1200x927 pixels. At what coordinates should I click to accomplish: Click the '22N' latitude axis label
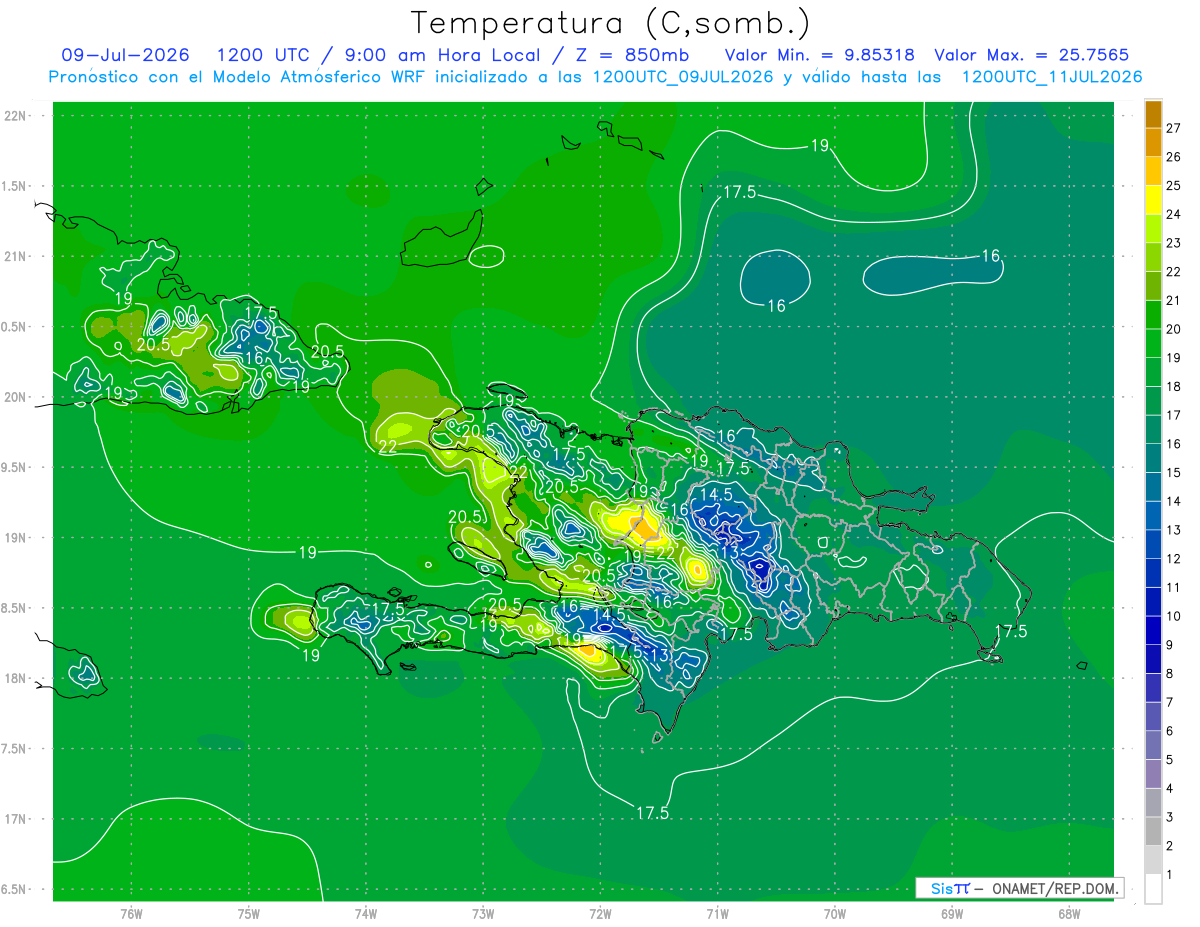click(15, 116)
